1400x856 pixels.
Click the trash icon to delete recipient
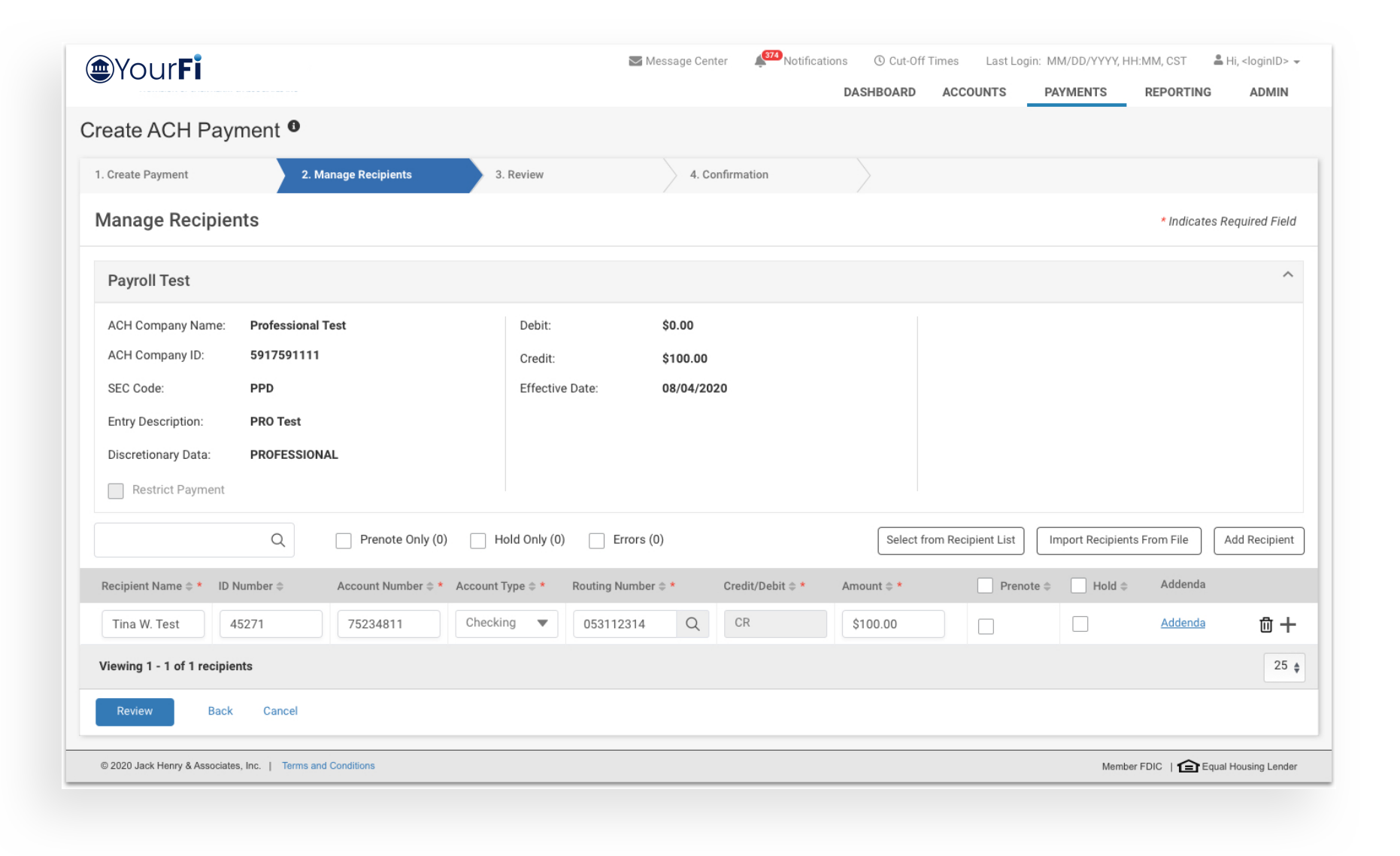[1265, 624]
